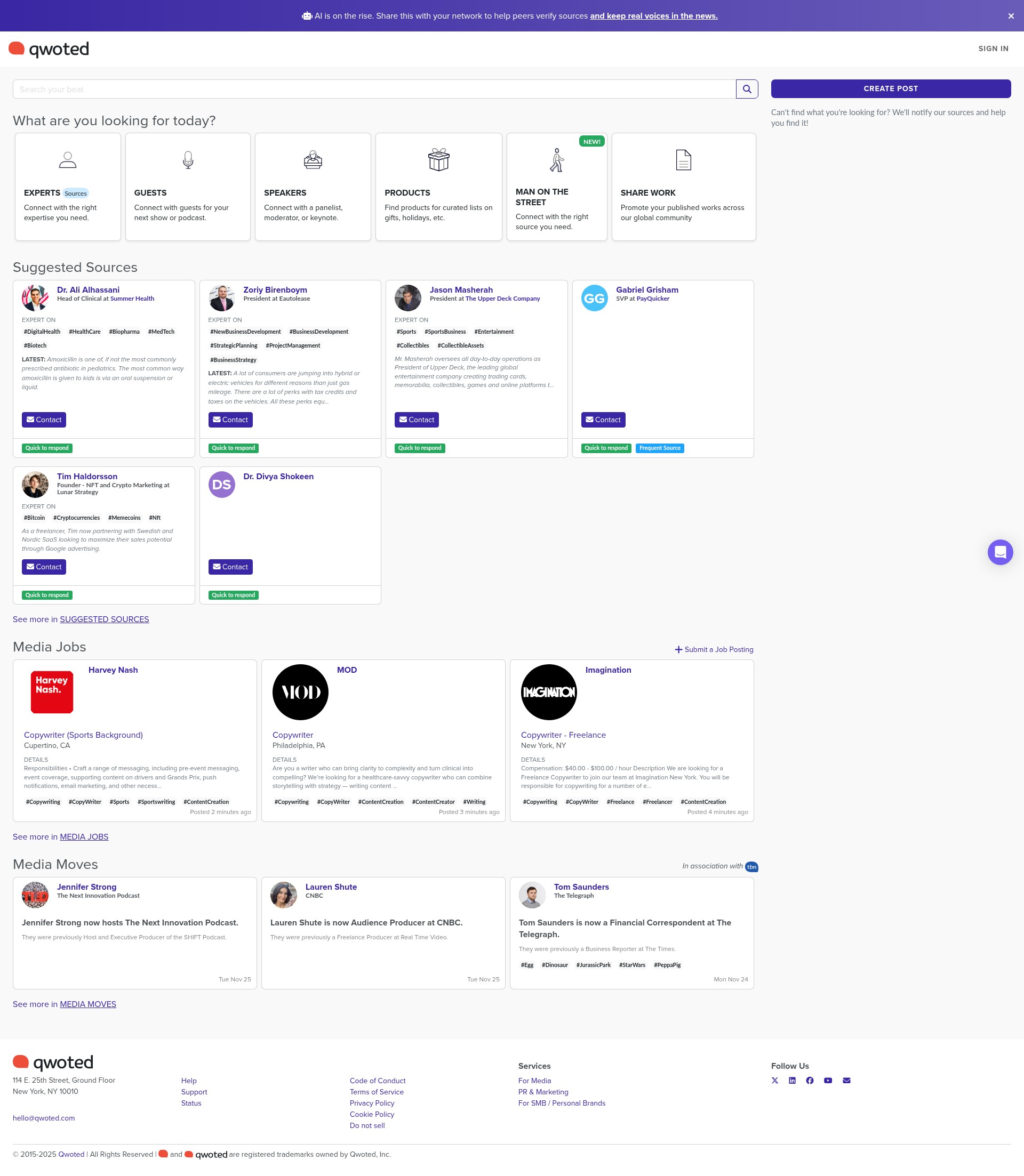1024x1176 pixels.
Task: Click the Create Post button
Action: [x=891, y=88]
